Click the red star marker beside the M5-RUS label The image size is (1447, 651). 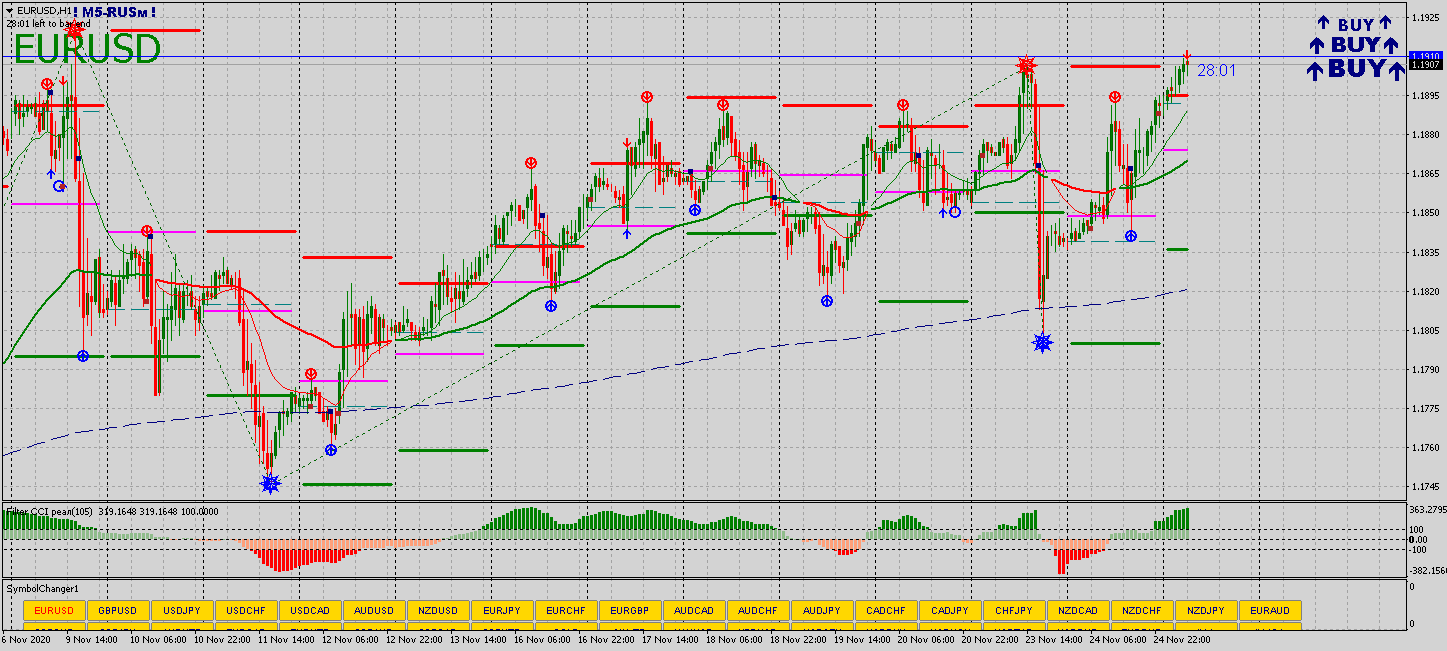(74, 30)
